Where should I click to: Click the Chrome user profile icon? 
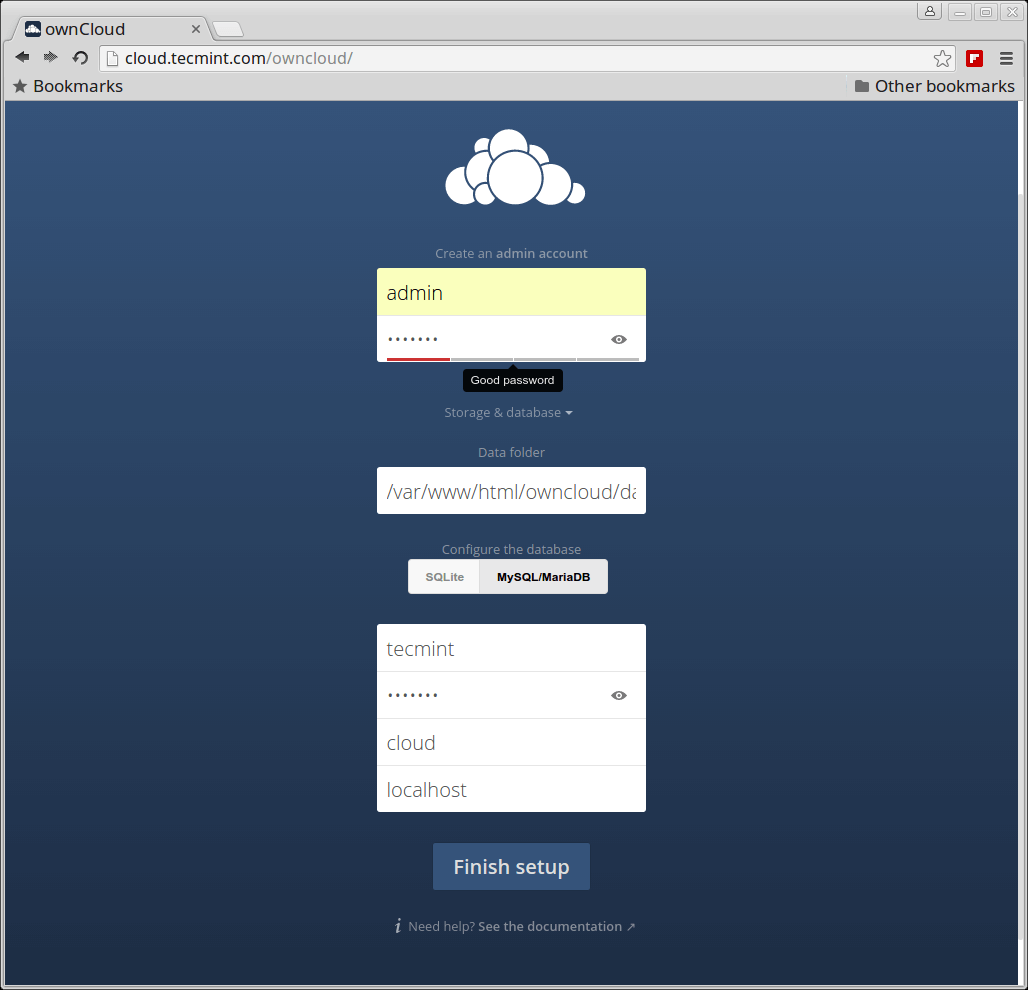pyautogui.click(x=930, y=11)
